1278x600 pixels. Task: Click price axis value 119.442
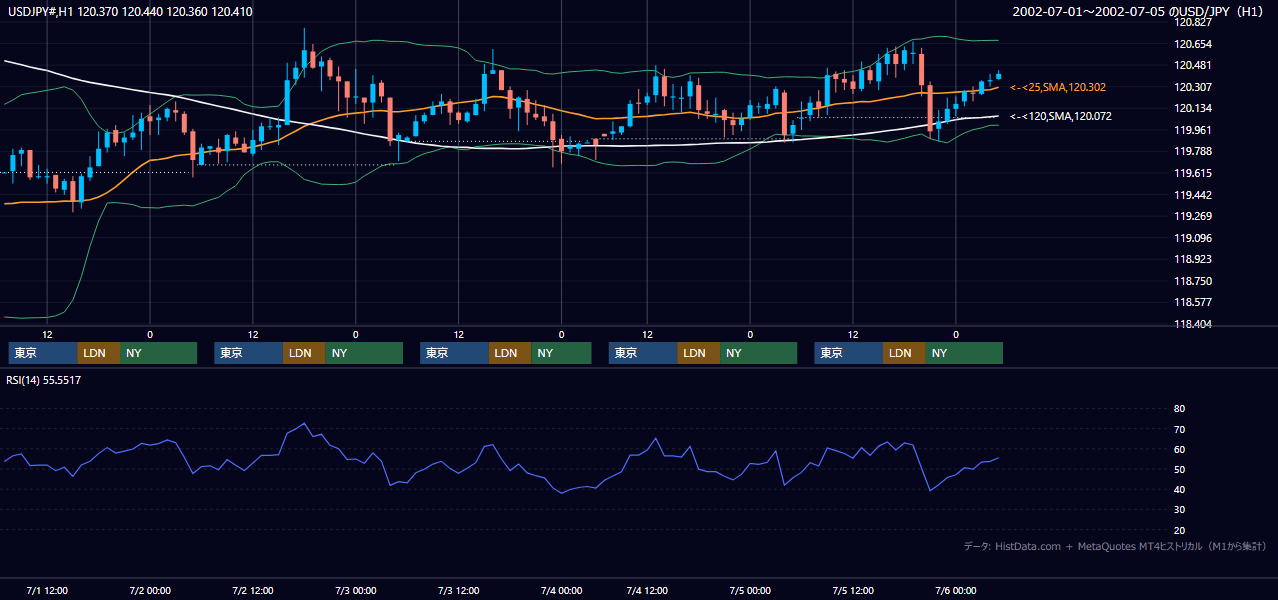pos(1195,195)
